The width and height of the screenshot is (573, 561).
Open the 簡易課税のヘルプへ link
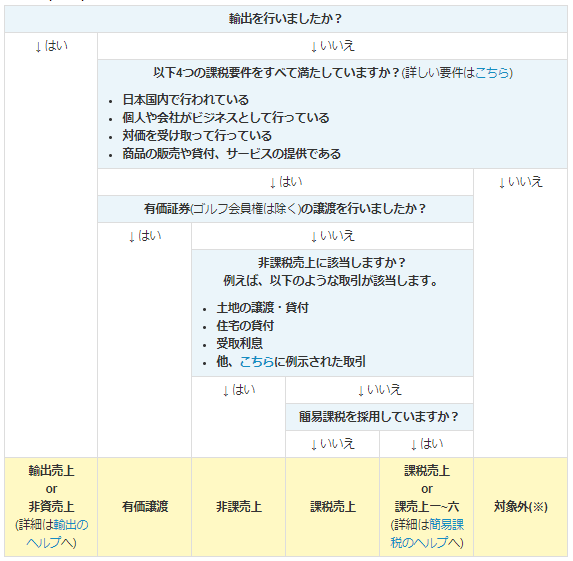click(x=427, y=534)
